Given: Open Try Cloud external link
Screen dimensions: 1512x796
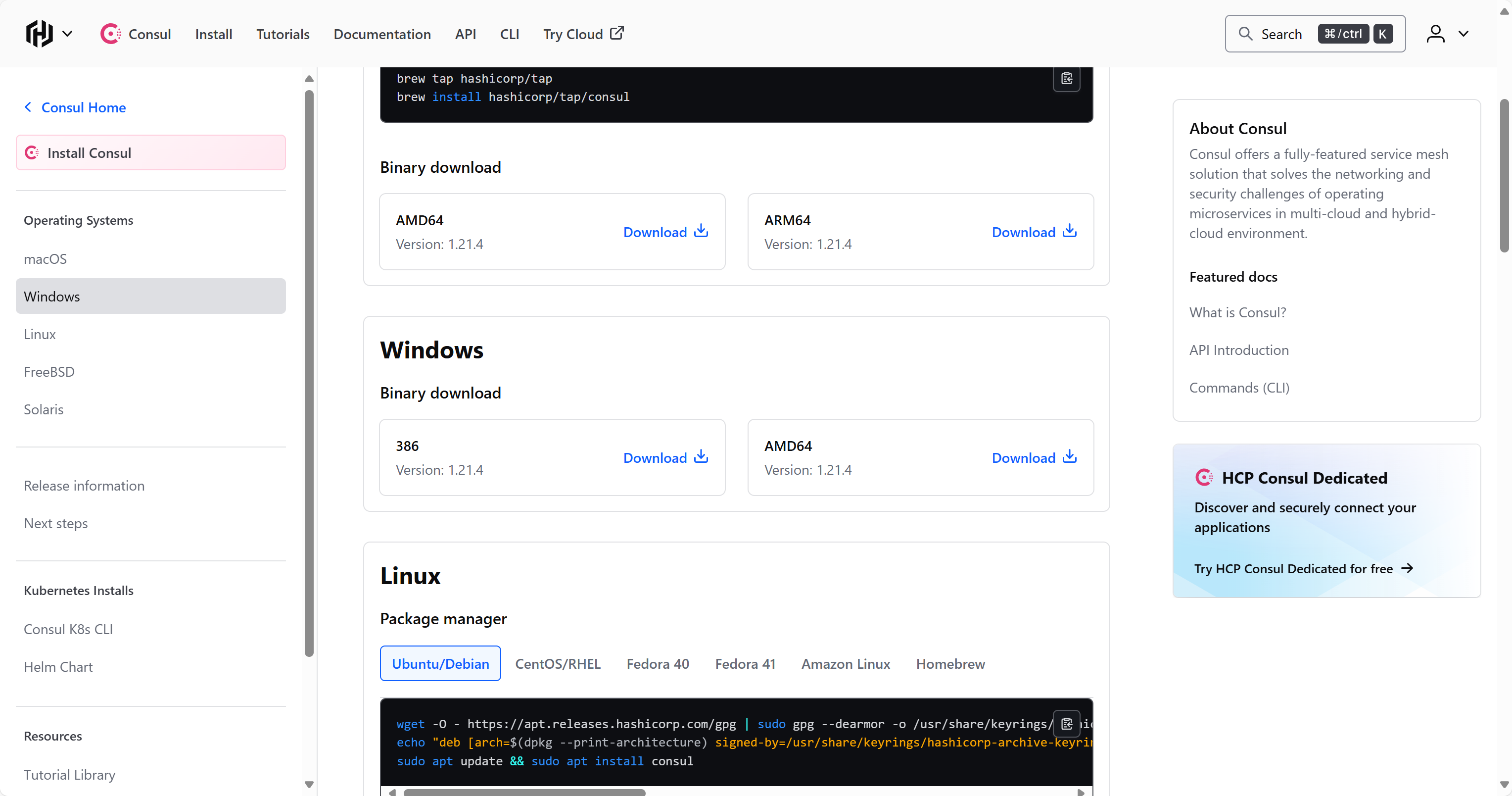Looking at the screenshot, I should (x=583, y=34).
